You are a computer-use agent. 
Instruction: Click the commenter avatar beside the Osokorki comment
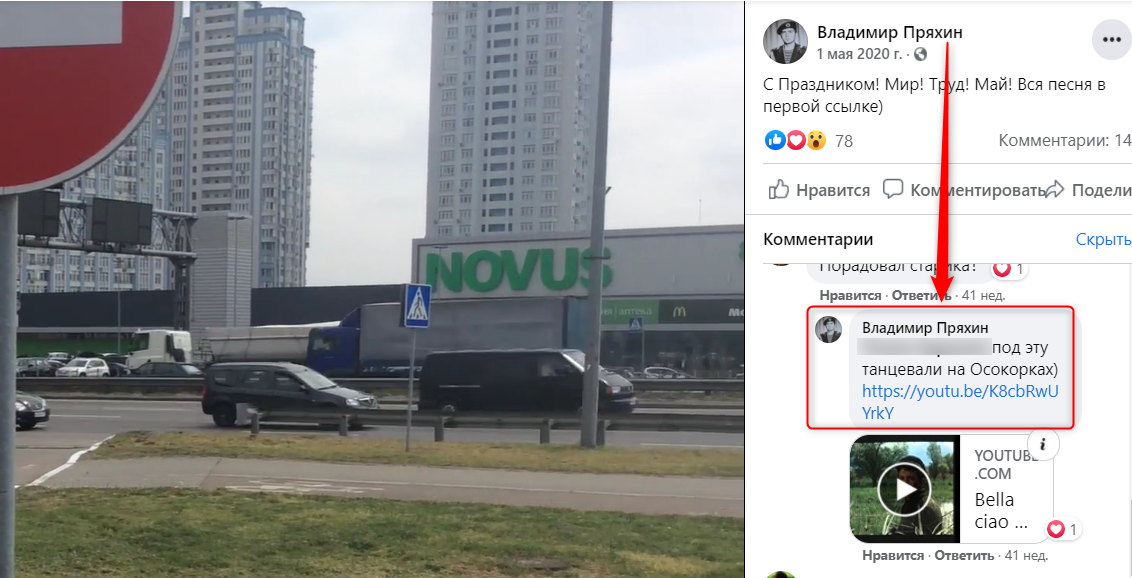point(828,329)
